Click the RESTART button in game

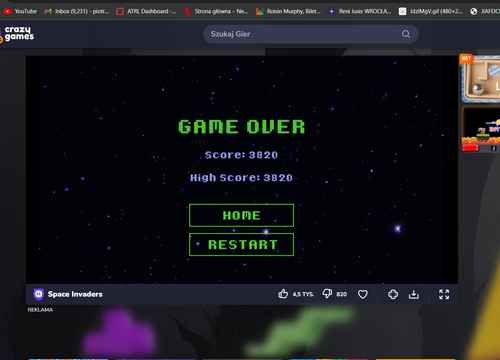pyautogui.click(x=241, y=245)
